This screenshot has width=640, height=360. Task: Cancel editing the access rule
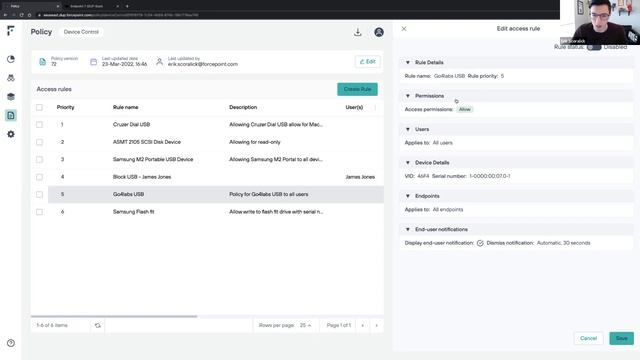coord(588,338)
